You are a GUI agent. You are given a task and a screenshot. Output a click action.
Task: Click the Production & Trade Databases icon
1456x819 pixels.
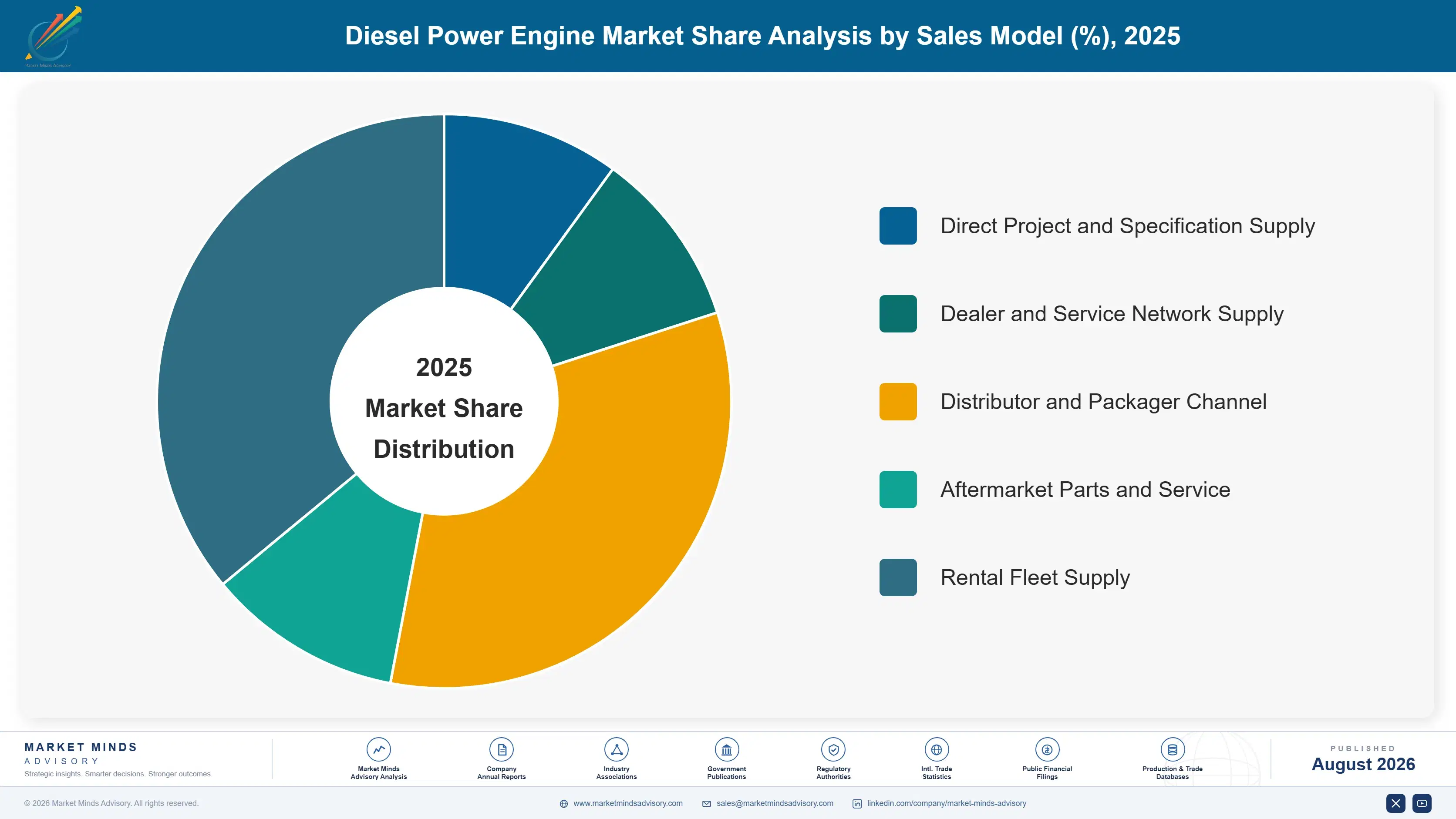point(1172,749)
